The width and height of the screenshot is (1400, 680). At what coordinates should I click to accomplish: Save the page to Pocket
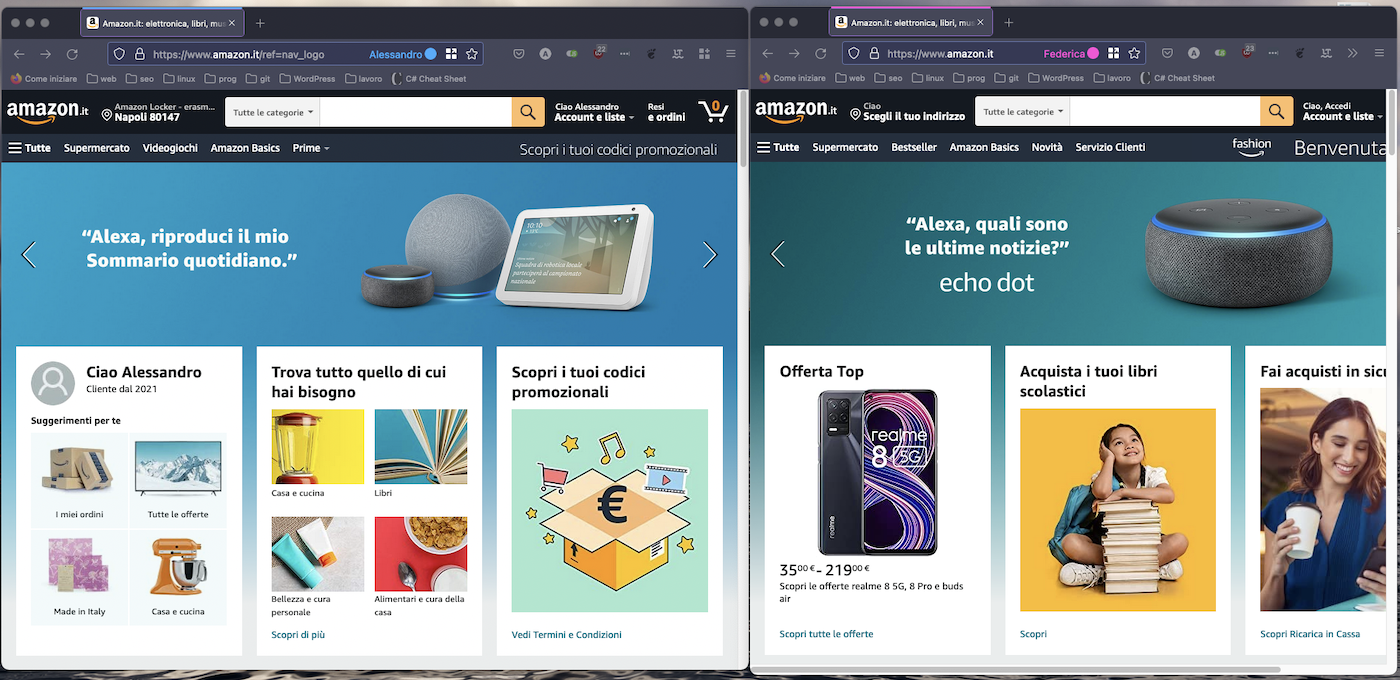(x=519, y=54)
